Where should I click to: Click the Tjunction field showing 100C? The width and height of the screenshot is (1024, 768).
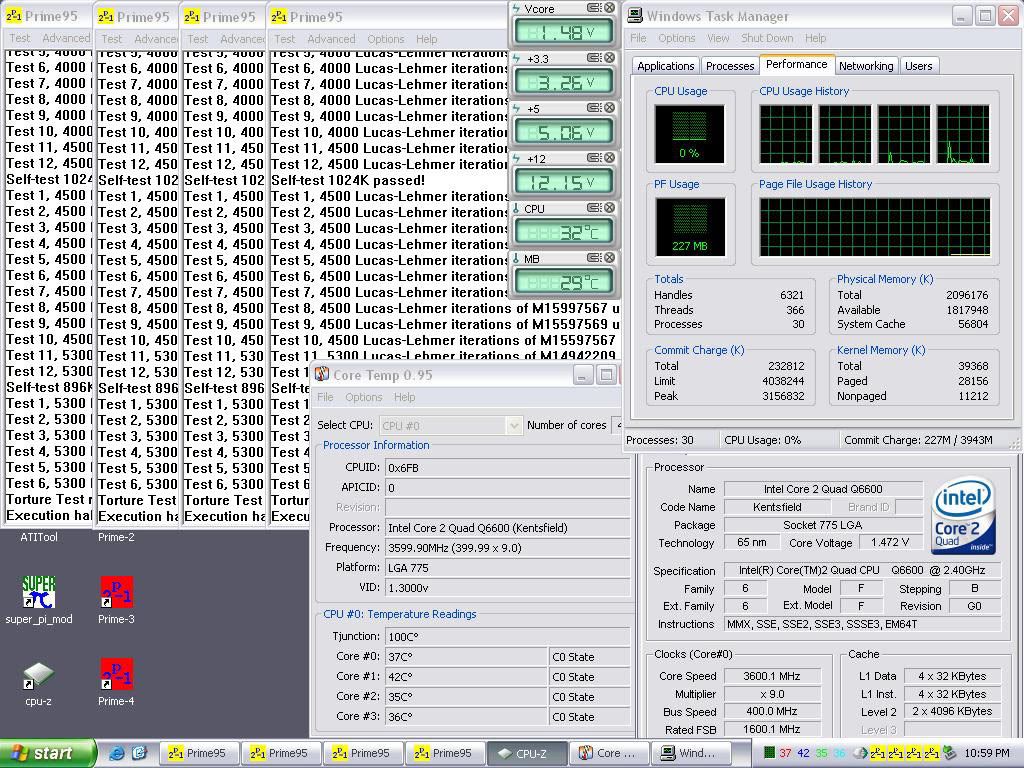point(507,637)
